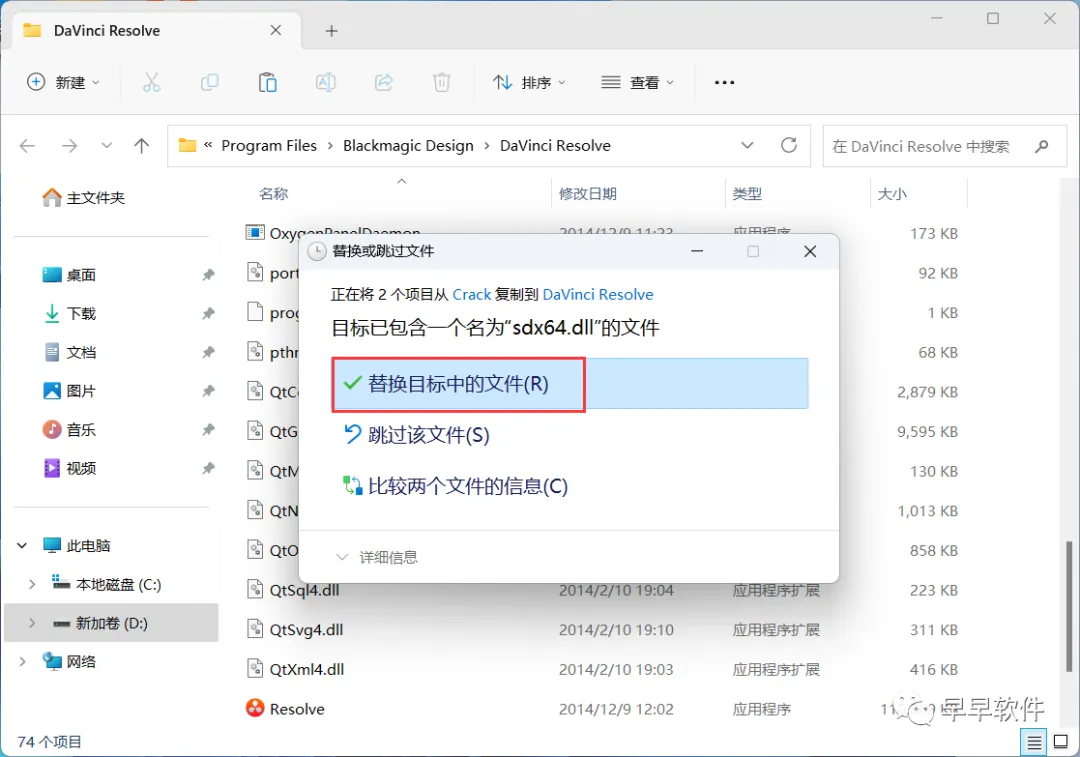
Task: Sort by the 修改日期 column header
Action: [x=587, y=194]
